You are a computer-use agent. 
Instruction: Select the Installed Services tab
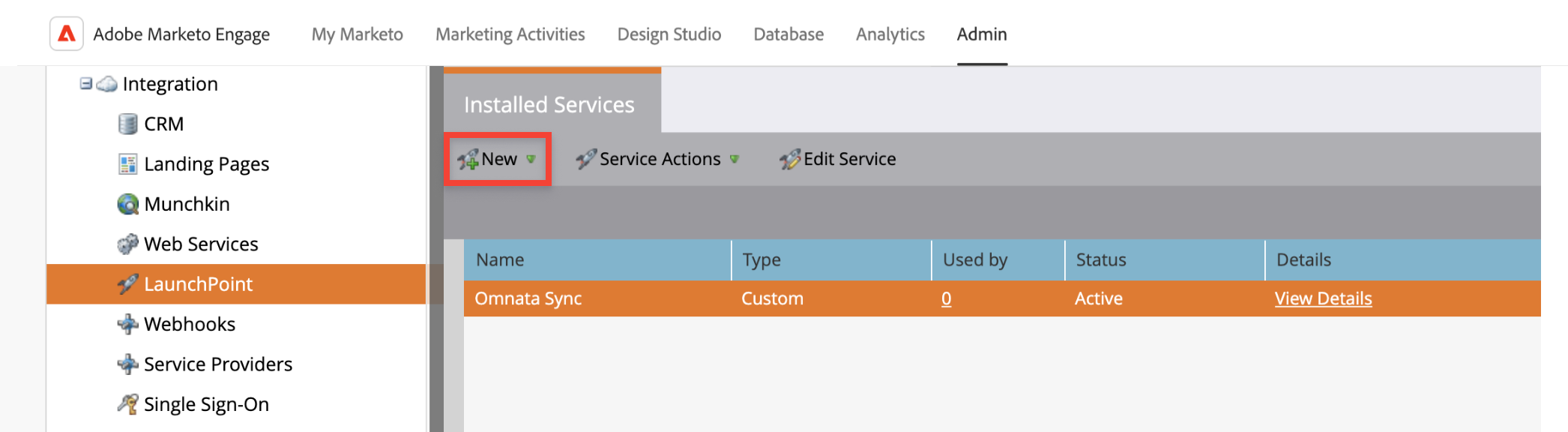tap(549, 104)
